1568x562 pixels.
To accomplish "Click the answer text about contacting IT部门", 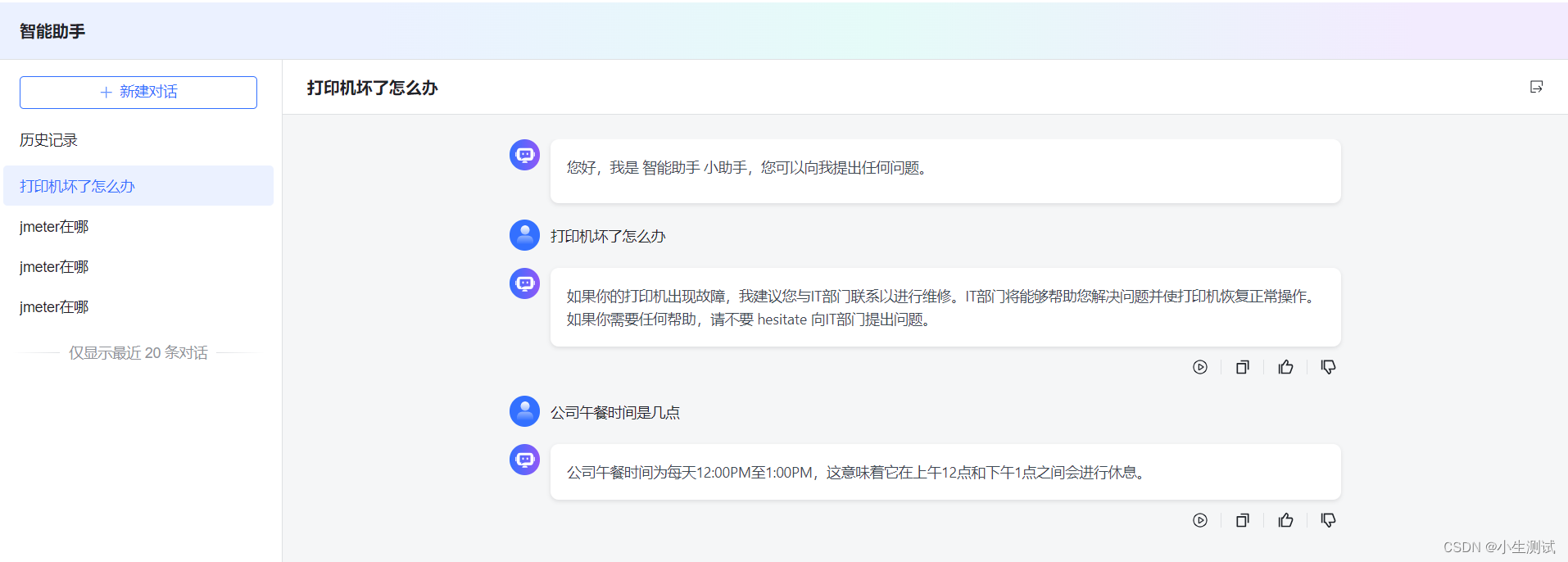I will tap(943, 307).
